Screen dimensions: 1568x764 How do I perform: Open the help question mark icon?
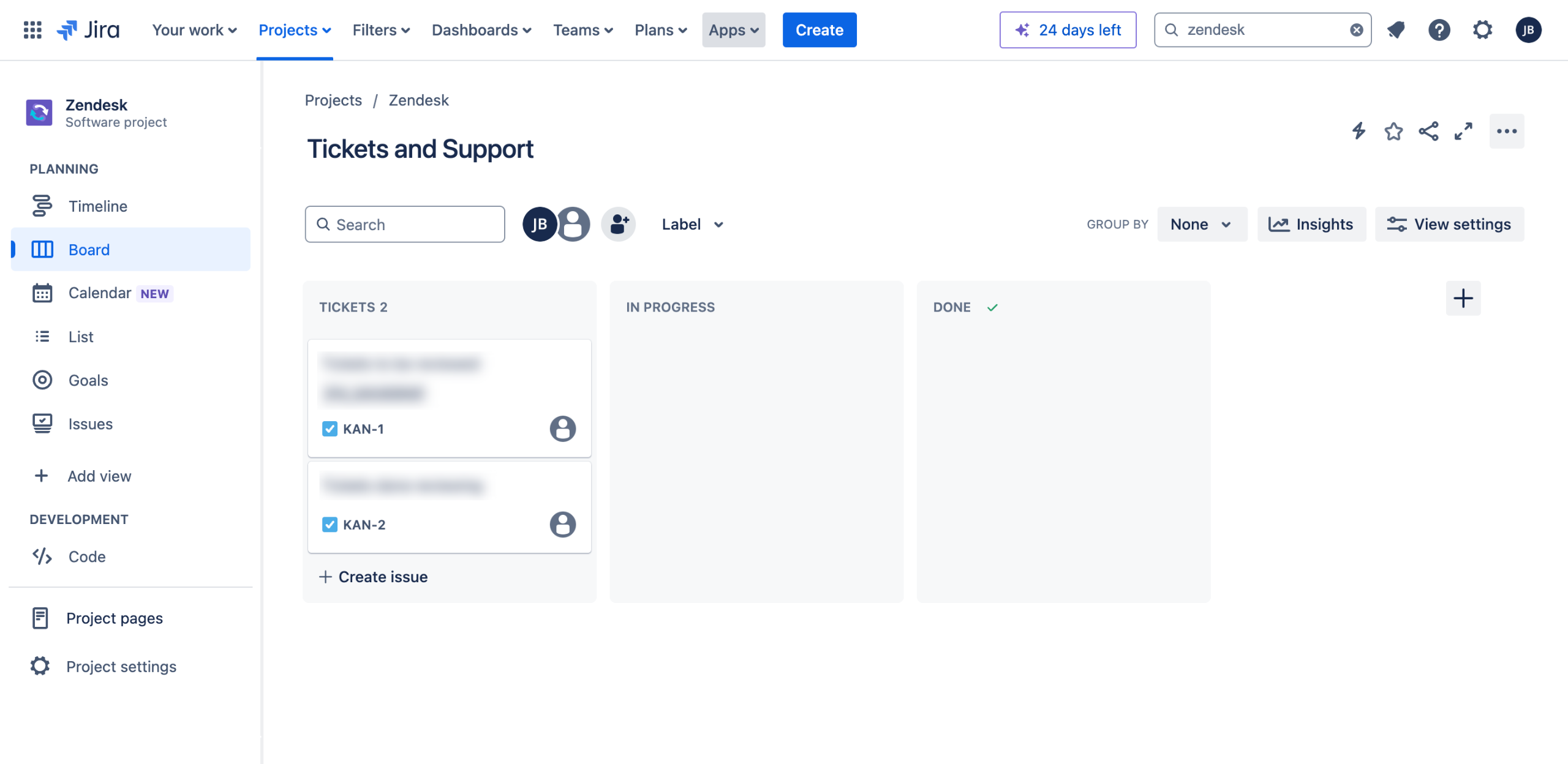coord(1439,29)
